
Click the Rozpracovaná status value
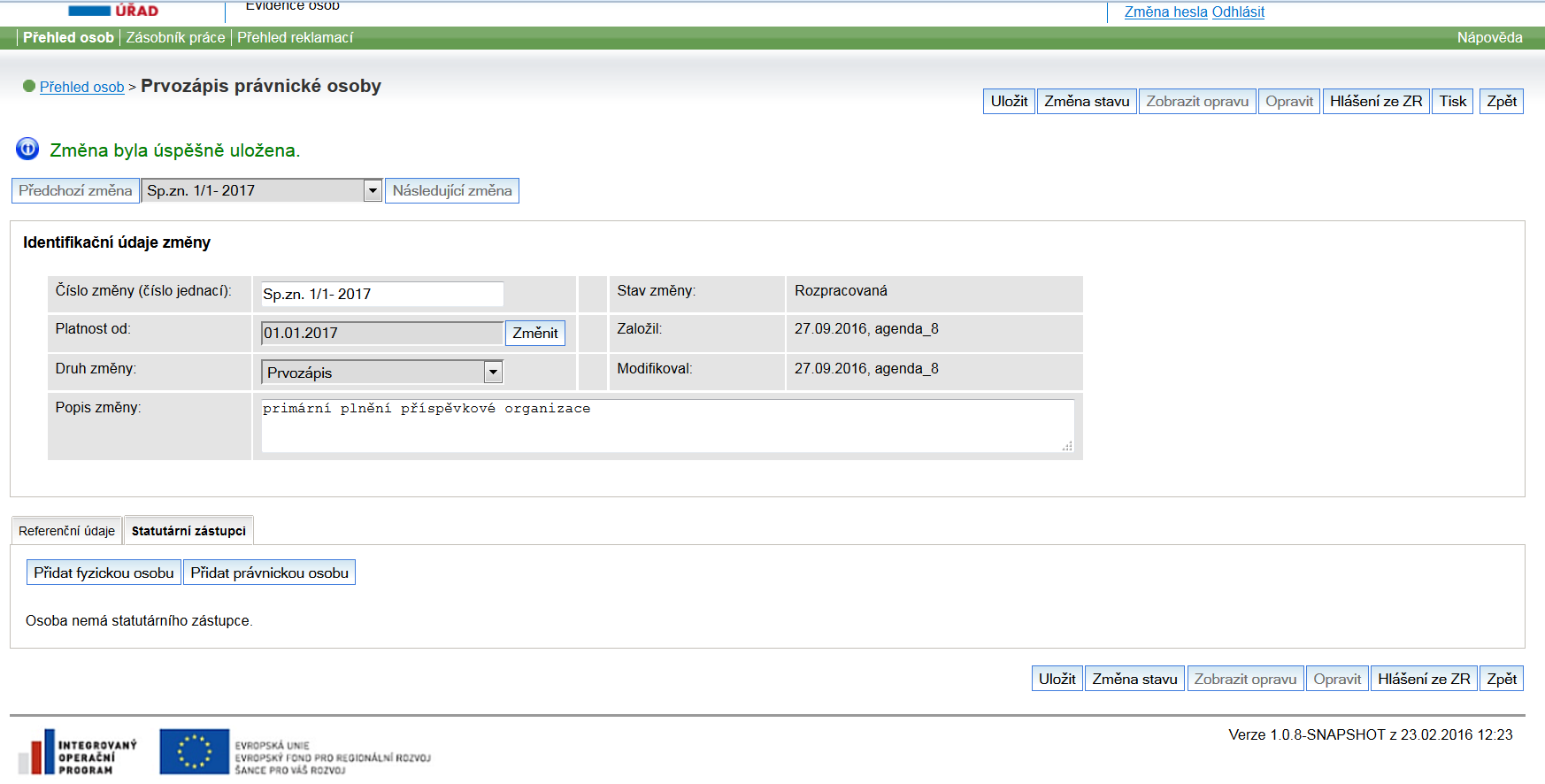tap(841, 290)
